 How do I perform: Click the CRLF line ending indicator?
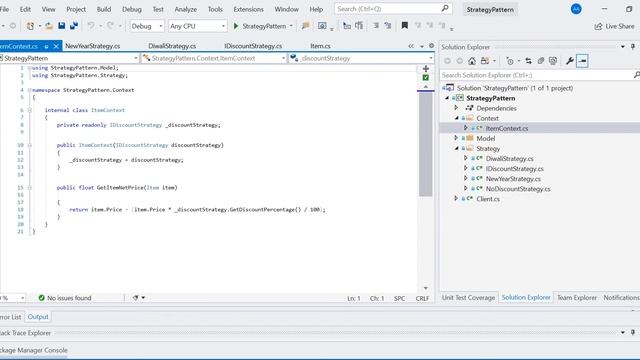[422, 298]
